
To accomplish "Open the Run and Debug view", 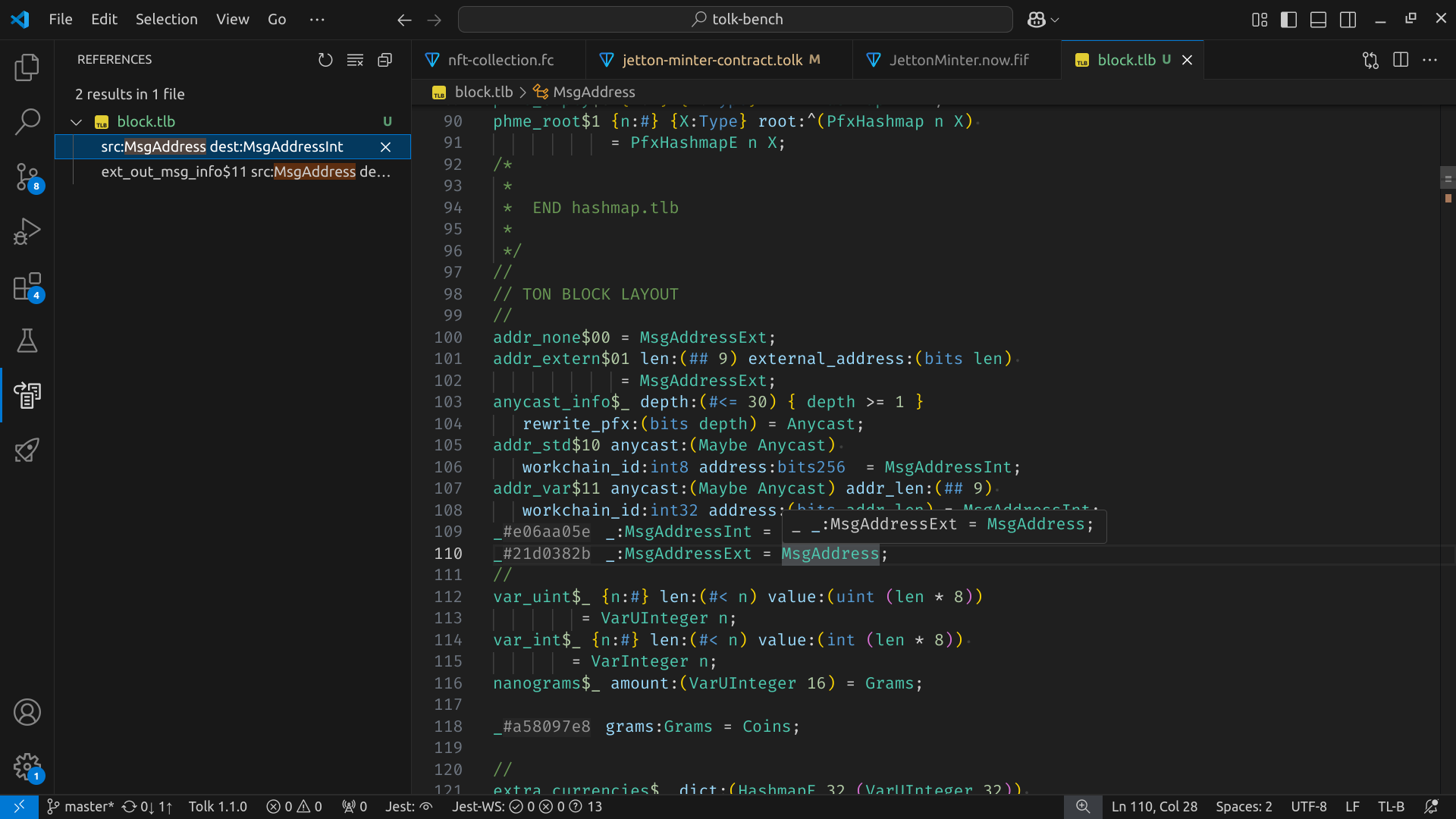I will (27, 231).
